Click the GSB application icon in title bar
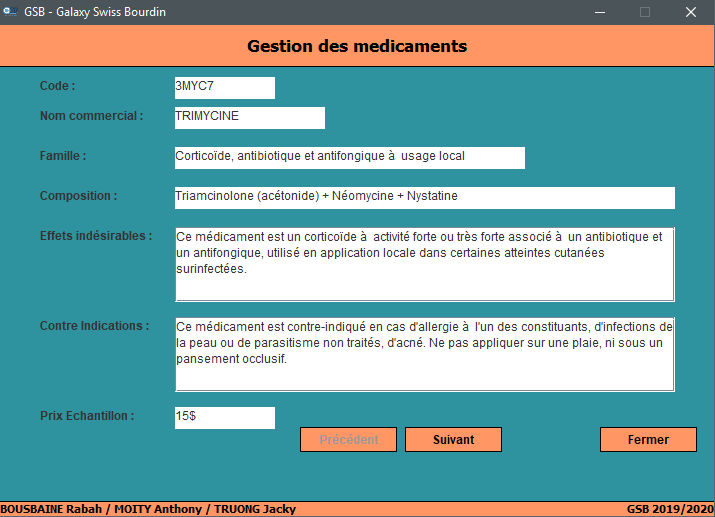 click(10, 12)
